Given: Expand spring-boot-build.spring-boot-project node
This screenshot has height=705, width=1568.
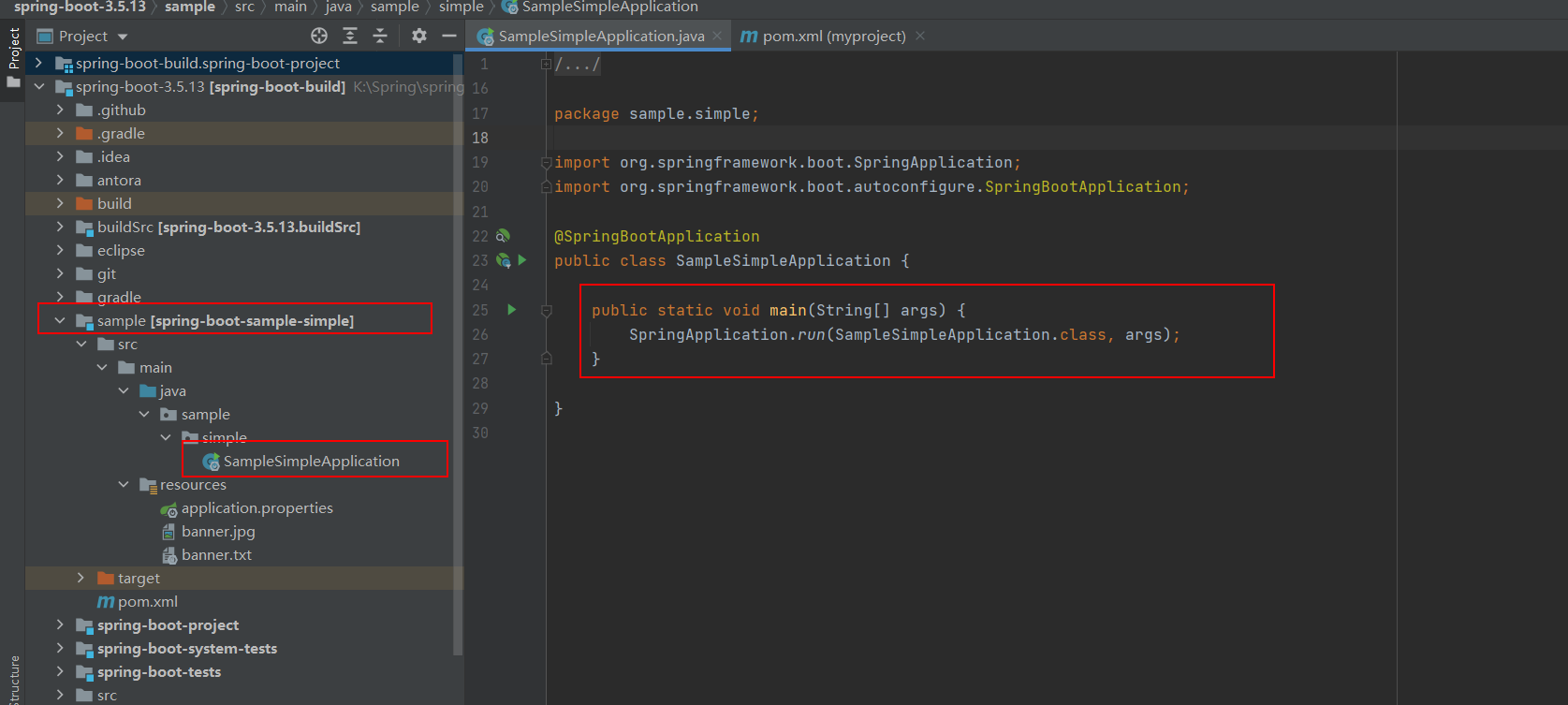Looking at the screenshot, I should 38,63.
